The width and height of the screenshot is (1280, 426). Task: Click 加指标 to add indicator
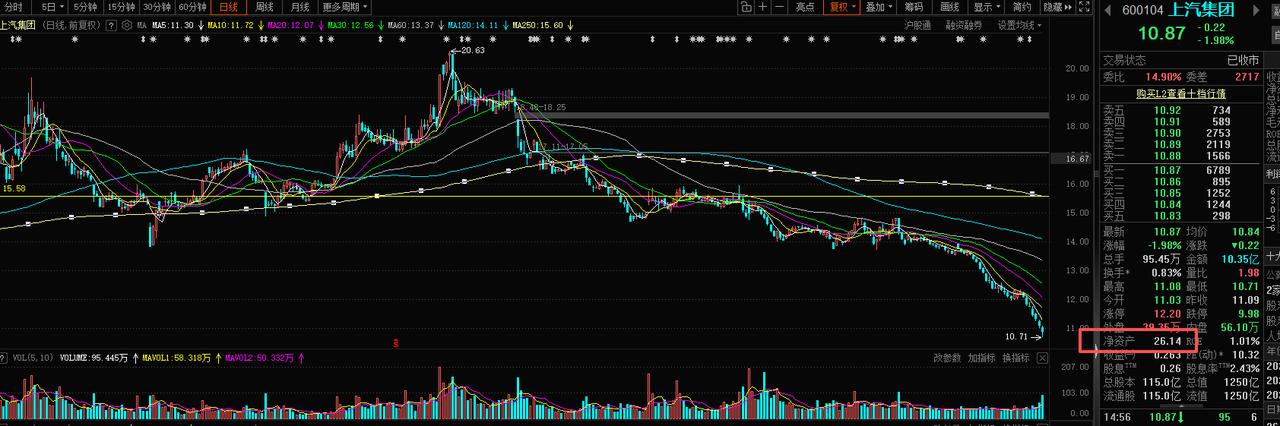[x=981, y=357]
